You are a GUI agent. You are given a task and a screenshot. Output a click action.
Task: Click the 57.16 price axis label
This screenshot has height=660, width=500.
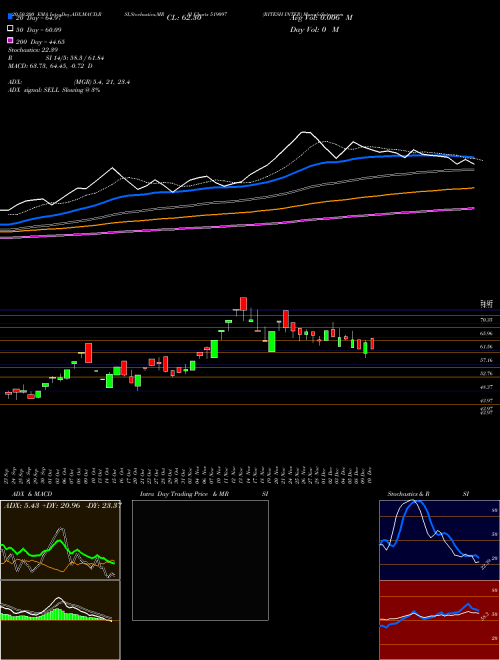[x=487, y=360]
